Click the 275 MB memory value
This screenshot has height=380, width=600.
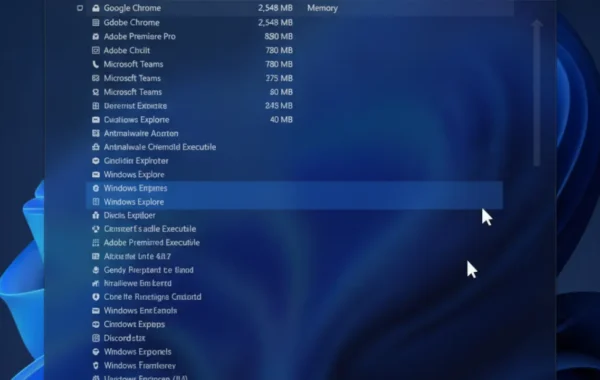279,78
